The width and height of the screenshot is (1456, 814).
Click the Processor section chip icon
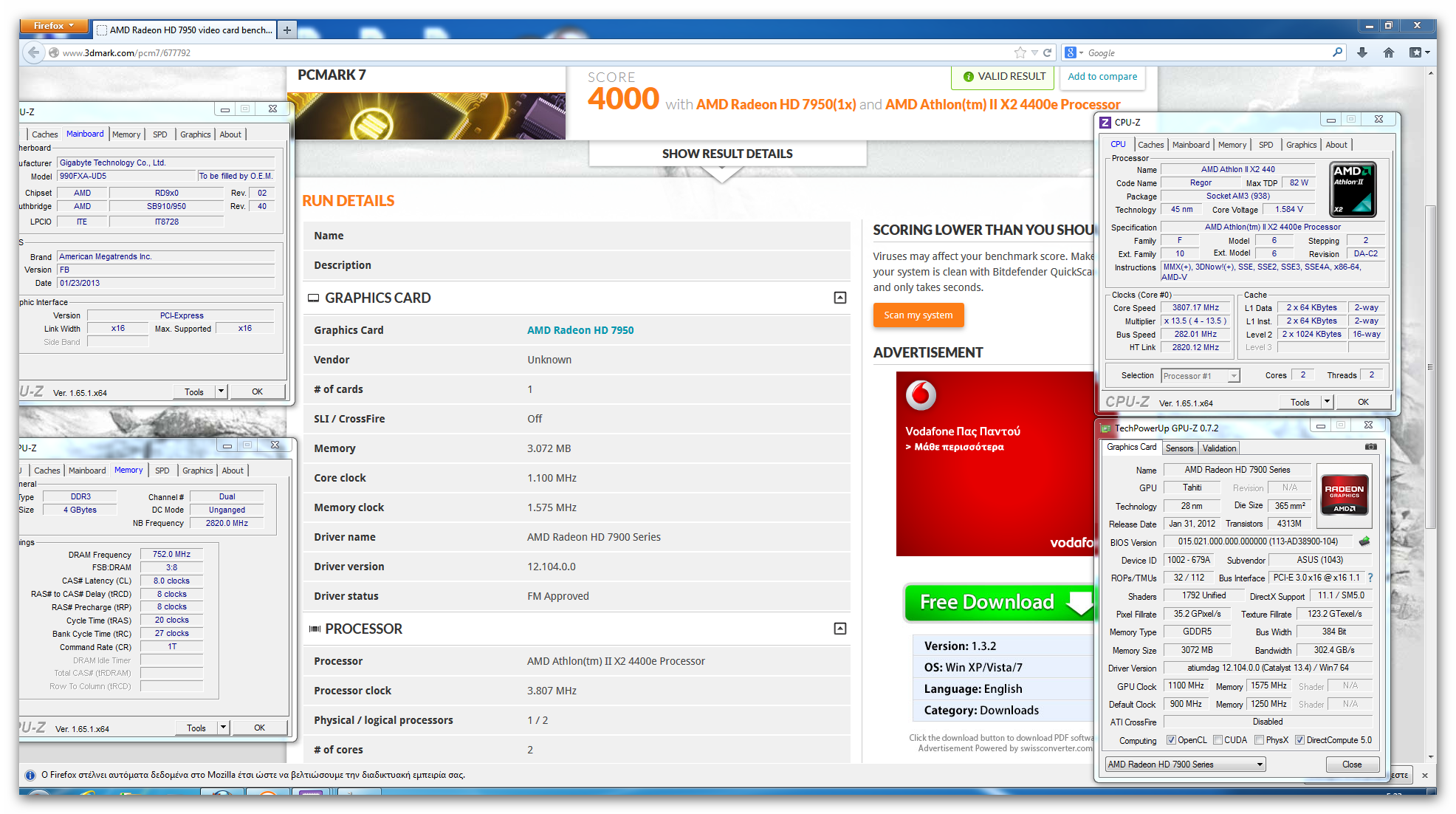315,629
